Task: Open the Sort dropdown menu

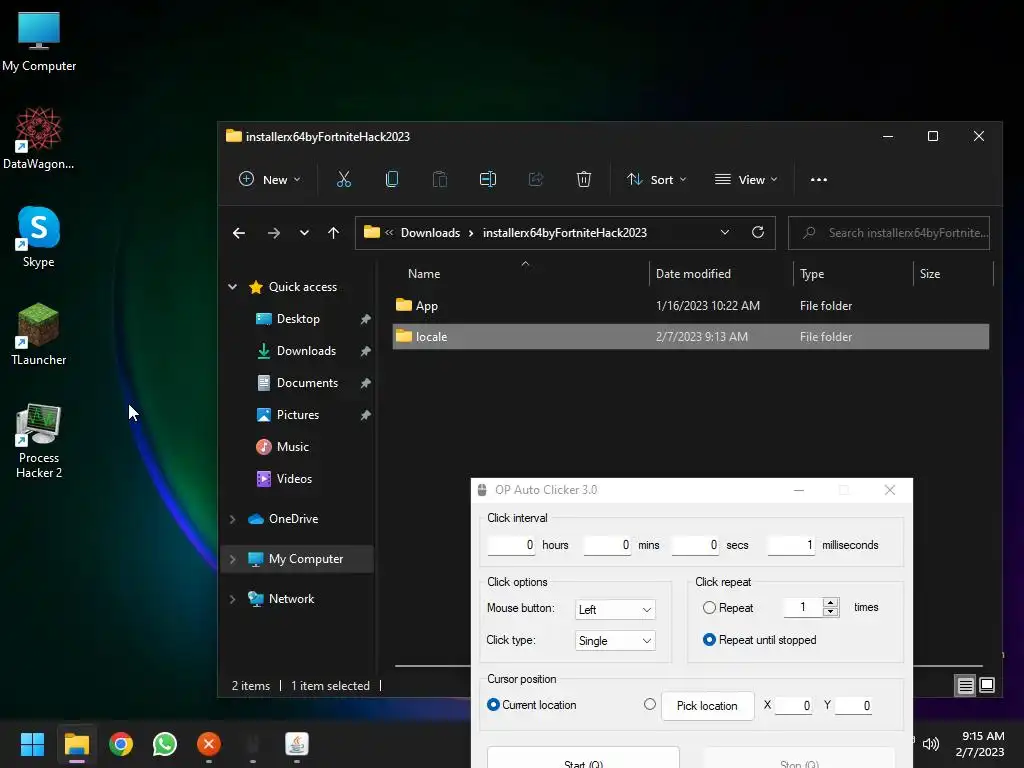Action: (656, 180)
